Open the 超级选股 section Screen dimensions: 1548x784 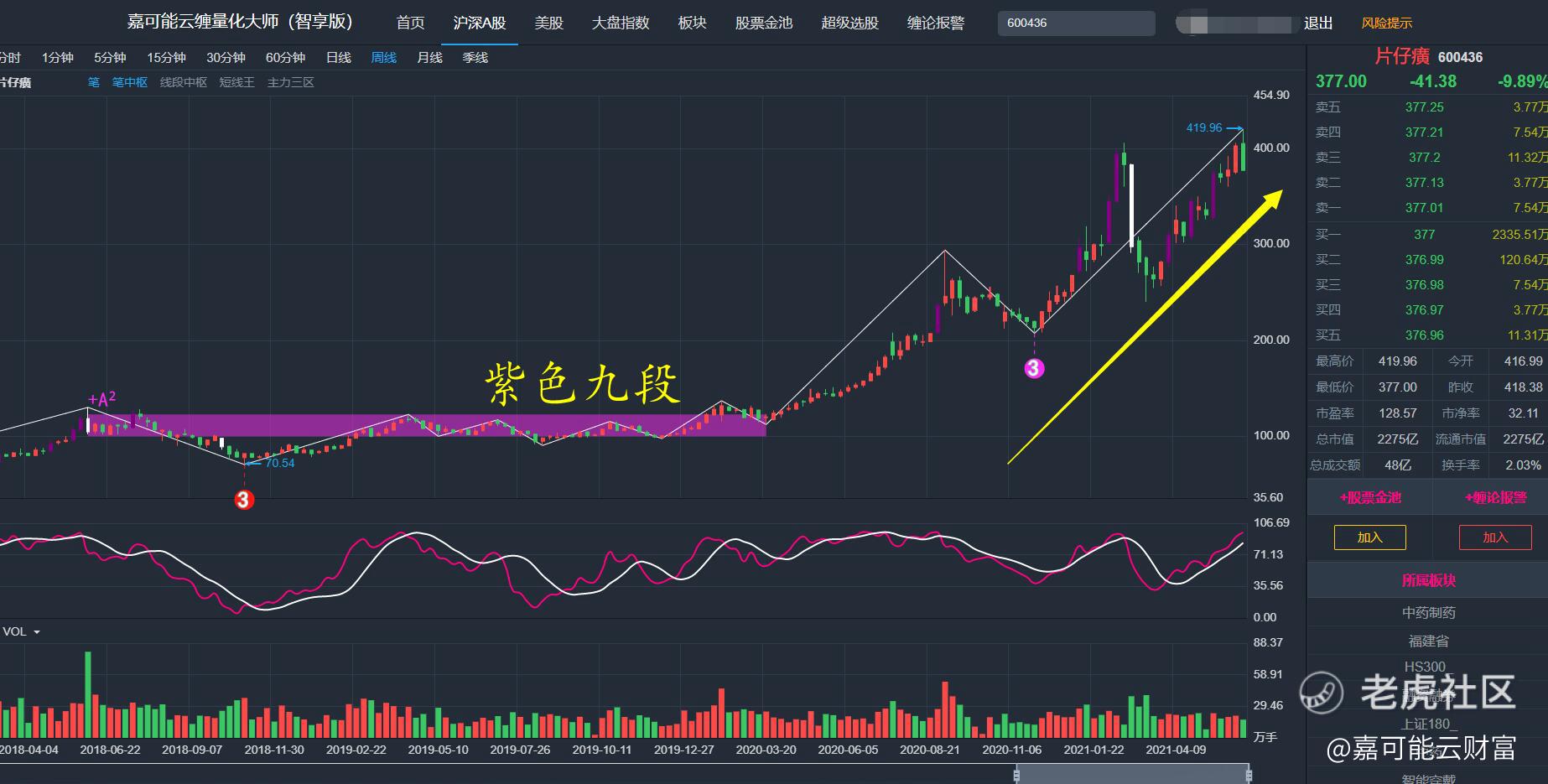(850, 23)
